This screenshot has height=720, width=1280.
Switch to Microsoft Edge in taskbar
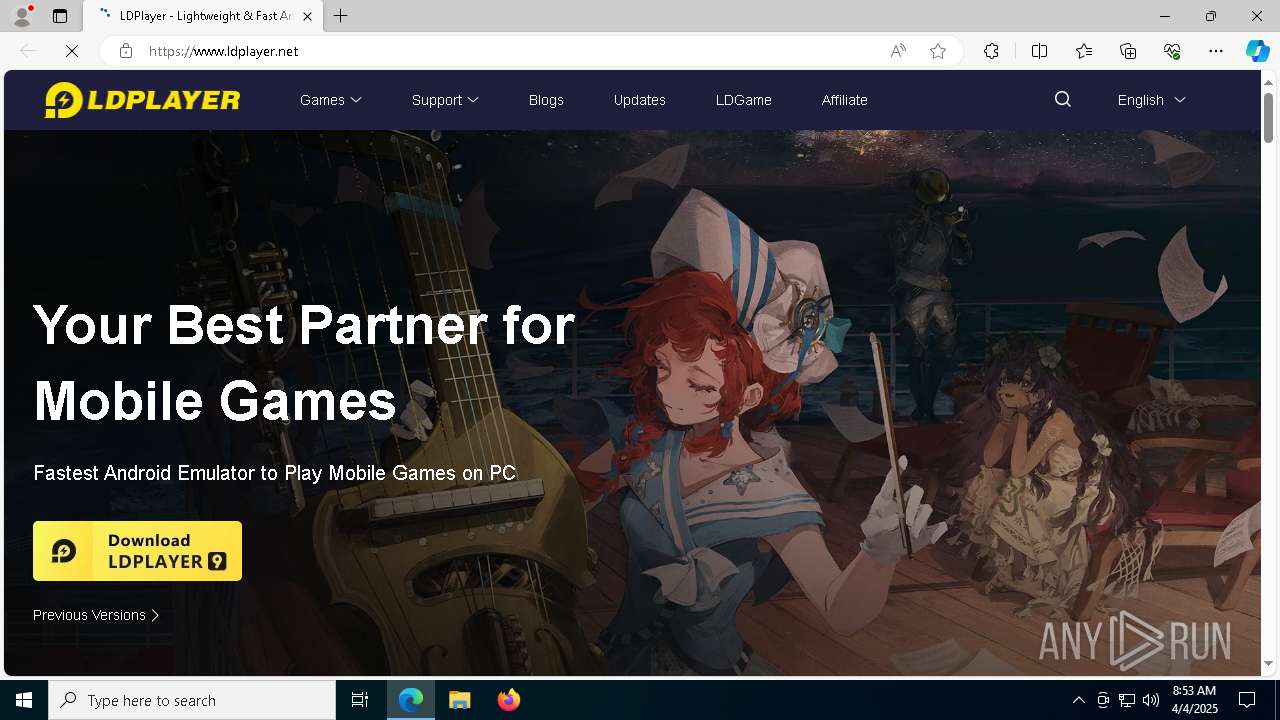[x=411, y=700]
